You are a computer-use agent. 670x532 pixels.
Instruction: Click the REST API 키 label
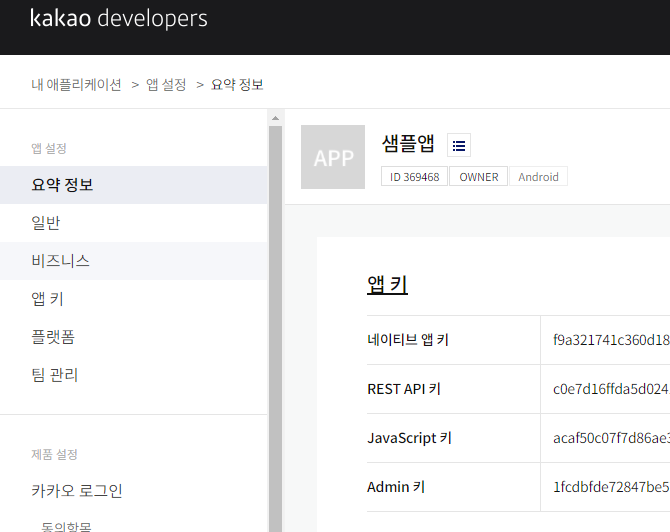coord(404,389)
